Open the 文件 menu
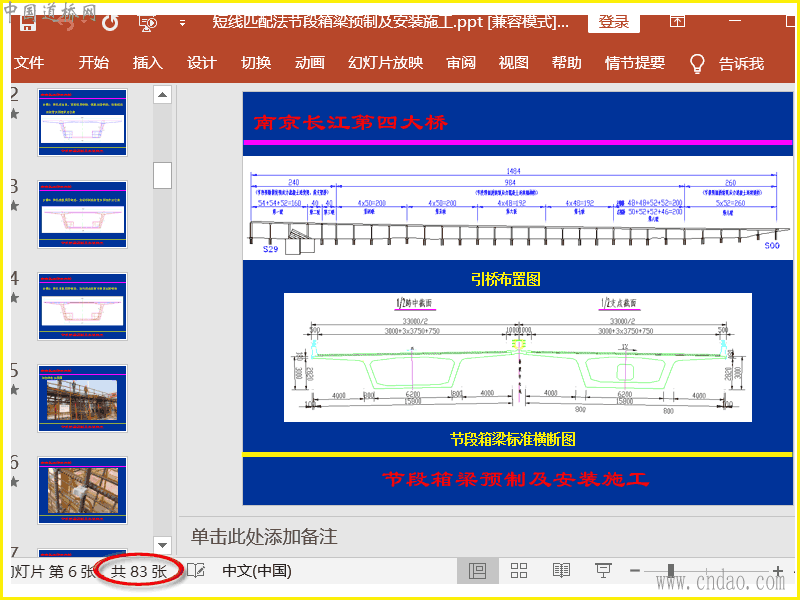This screenshot has width=800, height=600. (x=29, y=62)
